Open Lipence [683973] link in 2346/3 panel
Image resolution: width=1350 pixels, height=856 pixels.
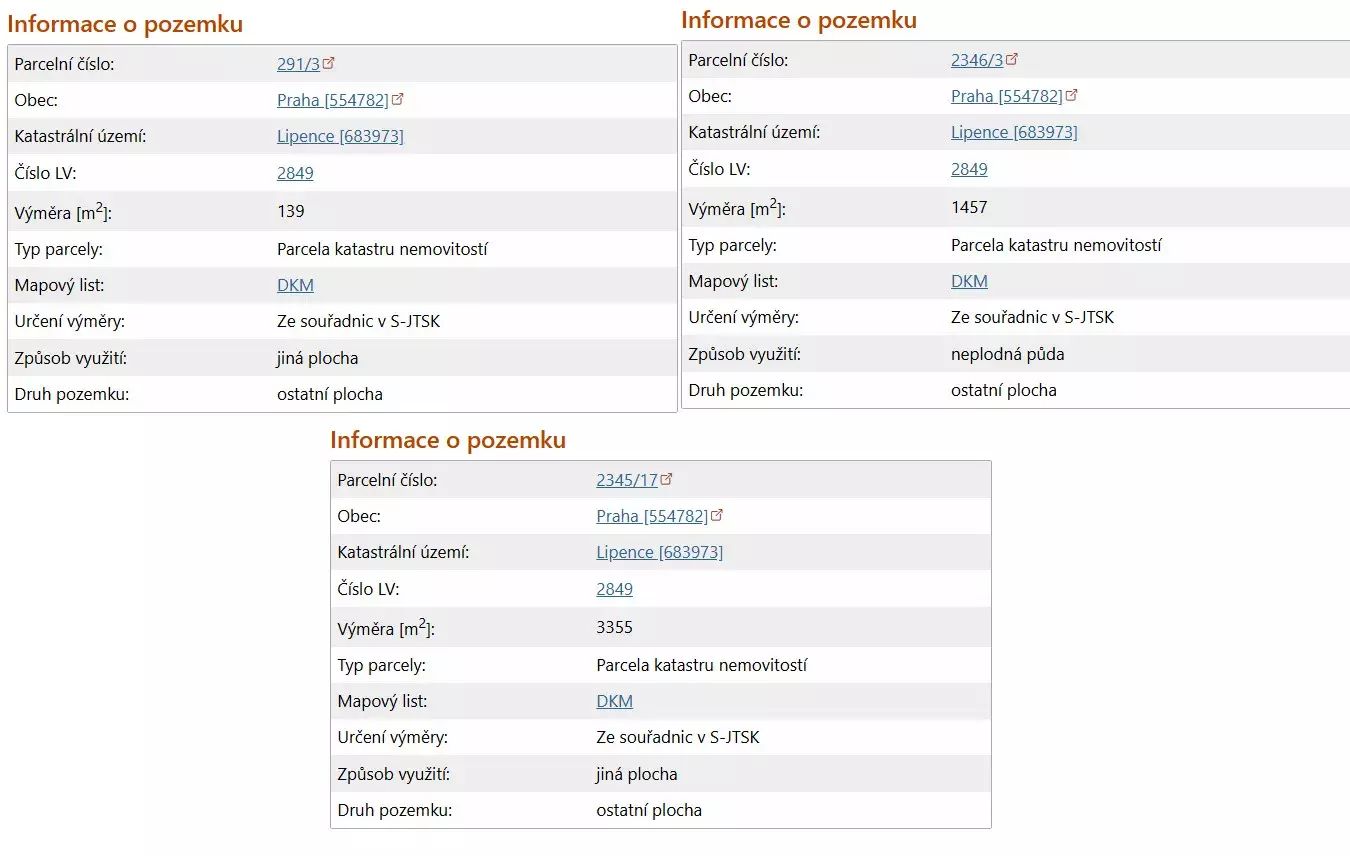tap(1014, 132)
